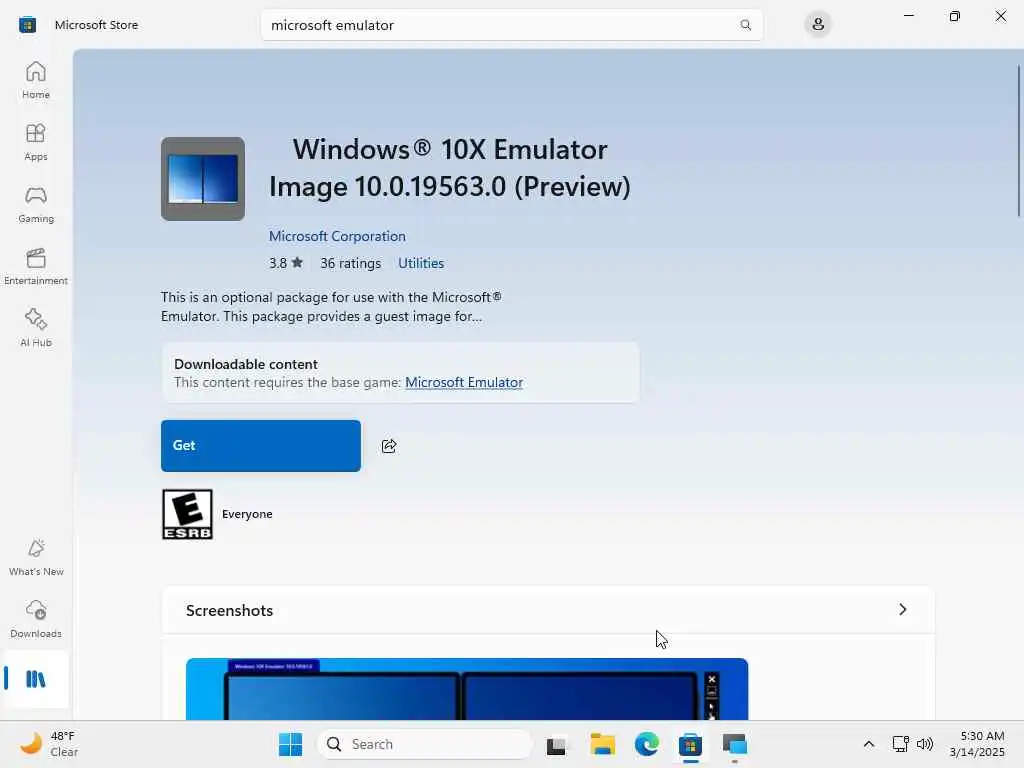Click the truncated app description text
The height and width of the screenshot is (768, 1024).
331,307
